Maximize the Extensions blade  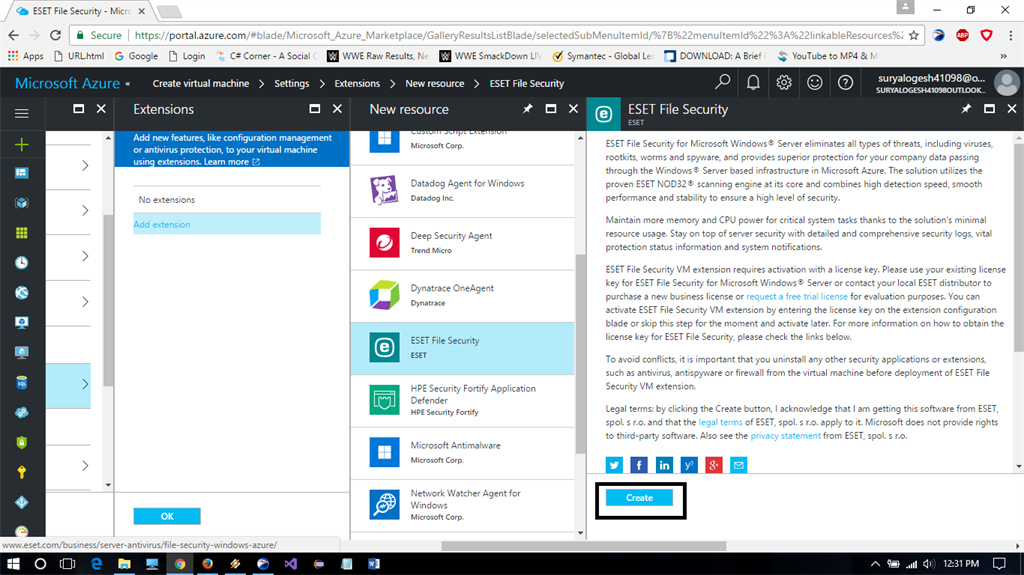click(315, 108)
